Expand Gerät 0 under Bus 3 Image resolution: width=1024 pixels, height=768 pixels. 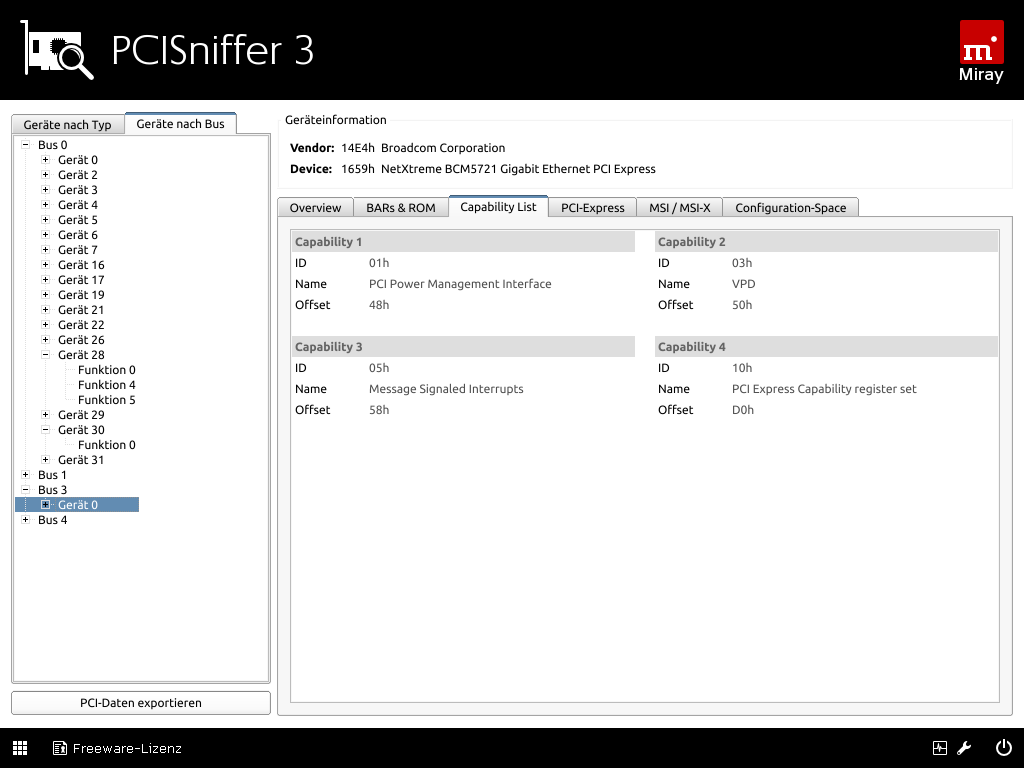click(x=46, y=505)
